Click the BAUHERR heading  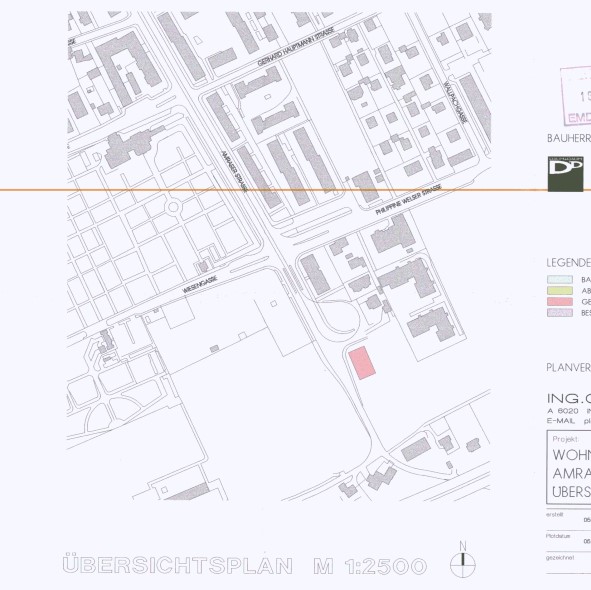point(569,138)
